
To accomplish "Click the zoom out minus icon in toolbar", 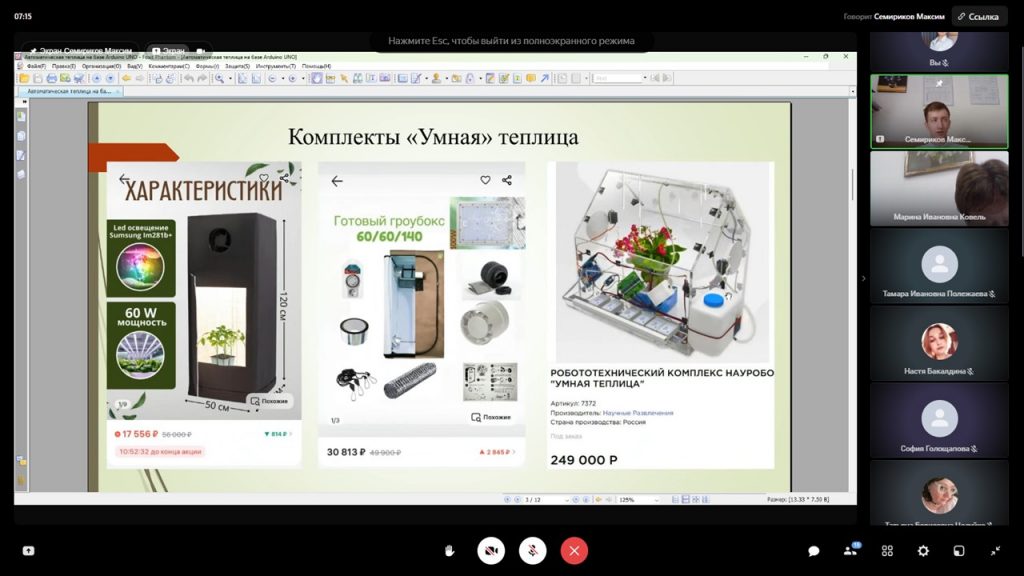I will pyautogui.click(x=273, y=78).
